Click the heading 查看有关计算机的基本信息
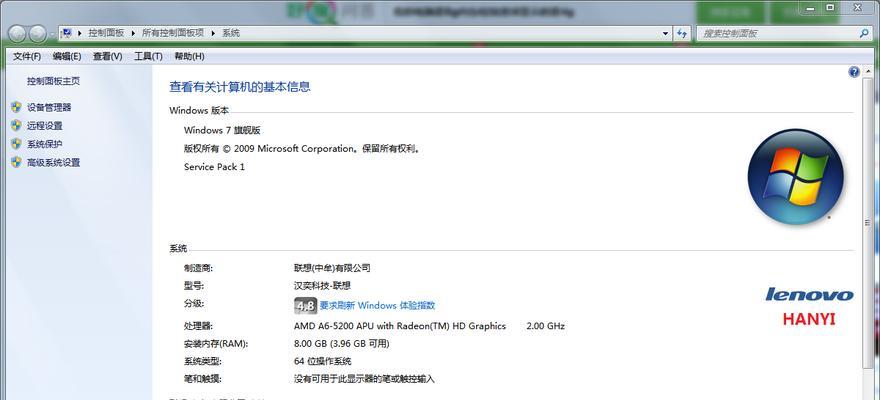 (x=240, y=86)
